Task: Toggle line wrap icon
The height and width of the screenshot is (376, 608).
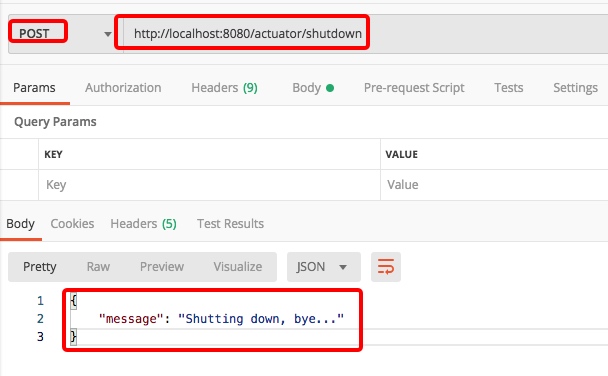Action: coord(386,267)
